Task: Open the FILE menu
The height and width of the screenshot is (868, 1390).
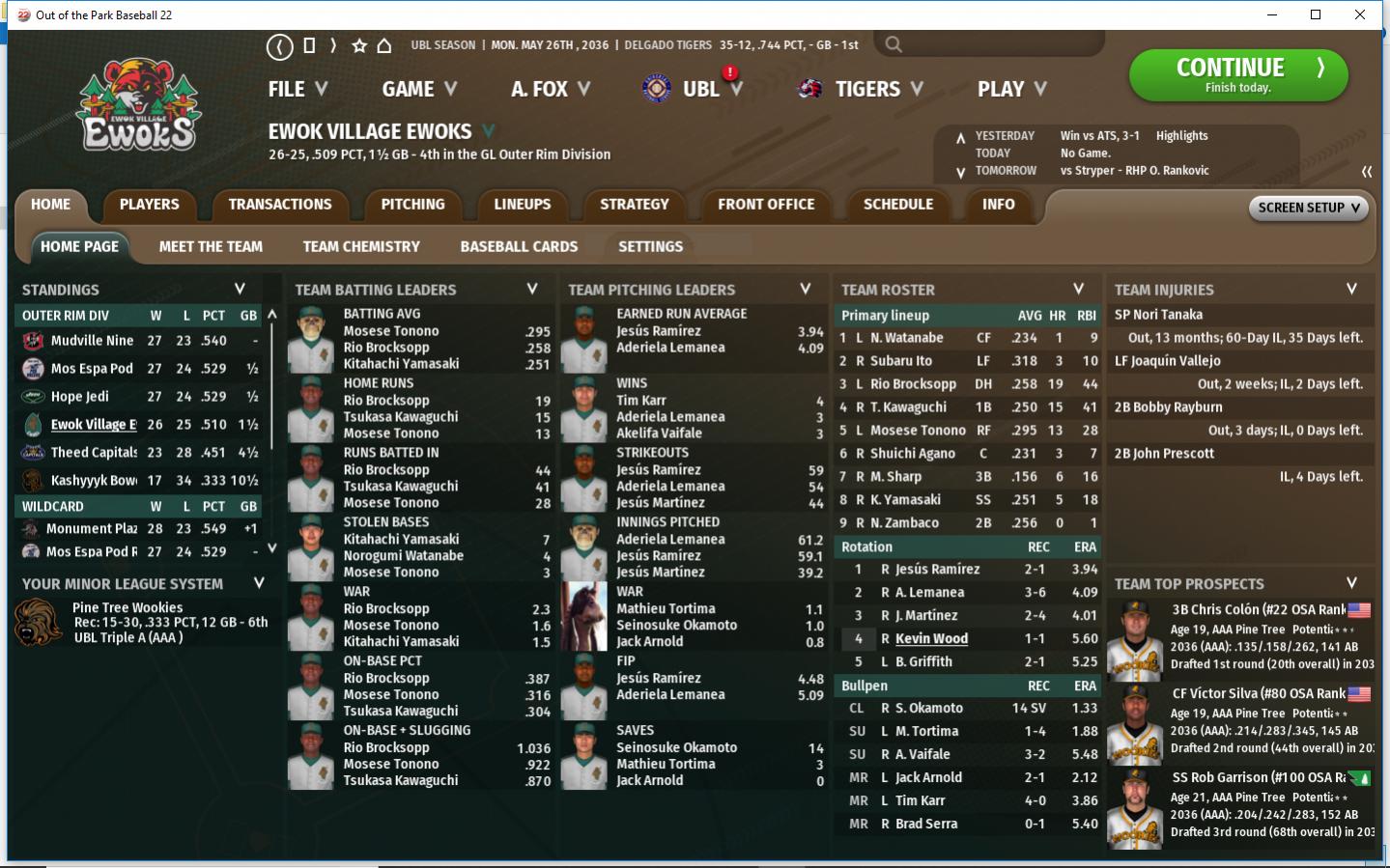Action: (298, 89)
